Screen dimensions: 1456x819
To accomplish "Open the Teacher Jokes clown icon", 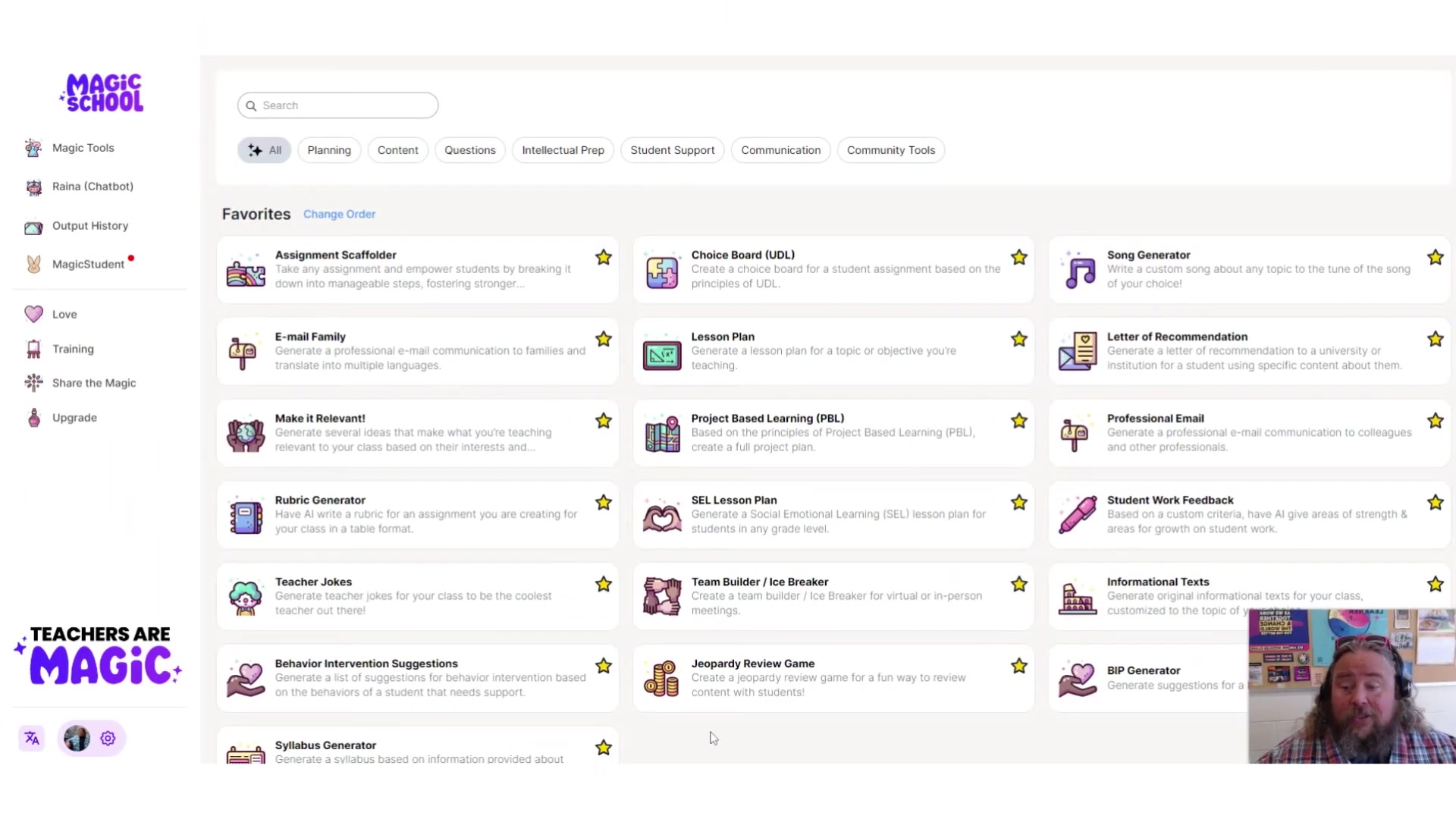I will (245, 598).
